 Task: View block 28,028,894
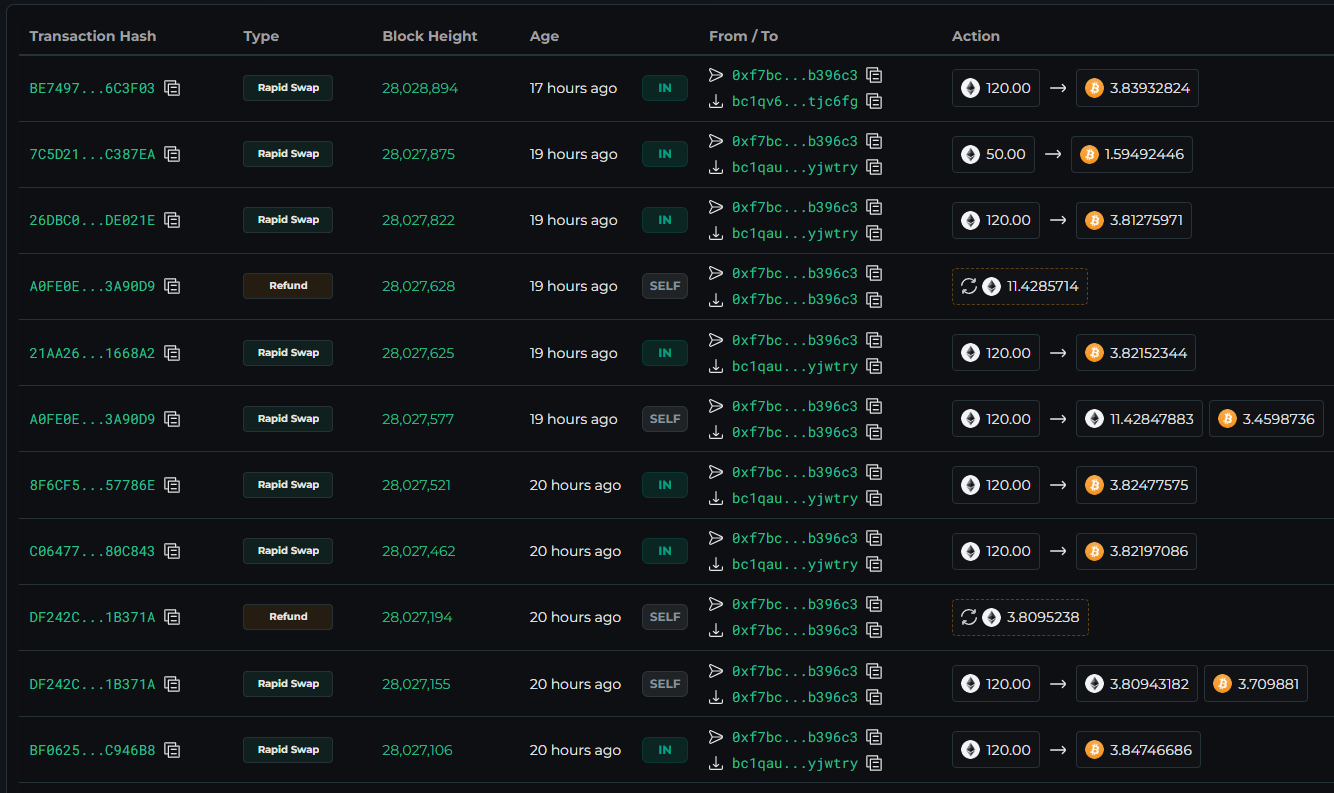(420, 88)
